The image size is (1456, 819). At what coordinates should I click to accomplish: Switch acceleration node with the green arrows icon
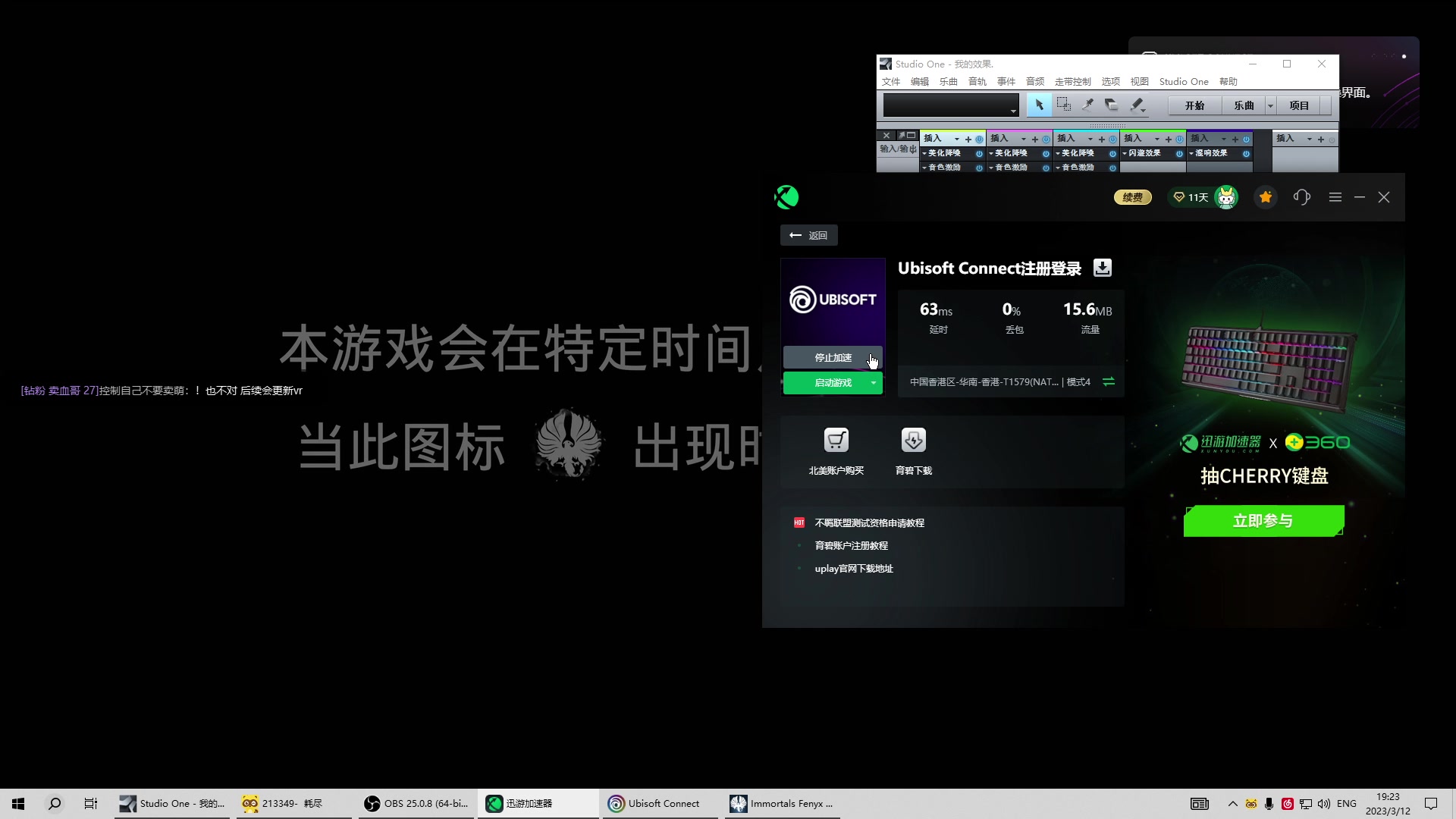(1109, 381)
